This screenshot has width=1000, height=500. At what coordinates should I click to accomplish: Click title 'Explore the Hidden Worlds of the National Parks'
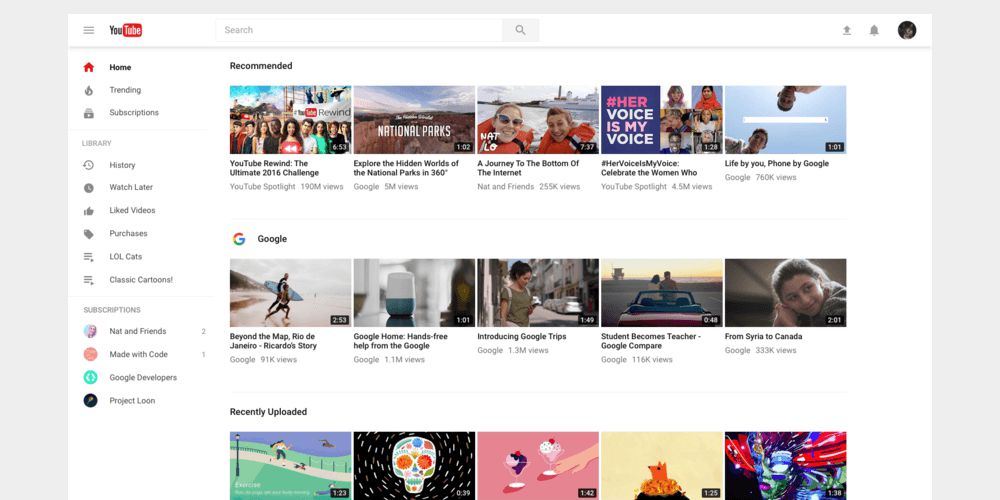click(406, 168)
